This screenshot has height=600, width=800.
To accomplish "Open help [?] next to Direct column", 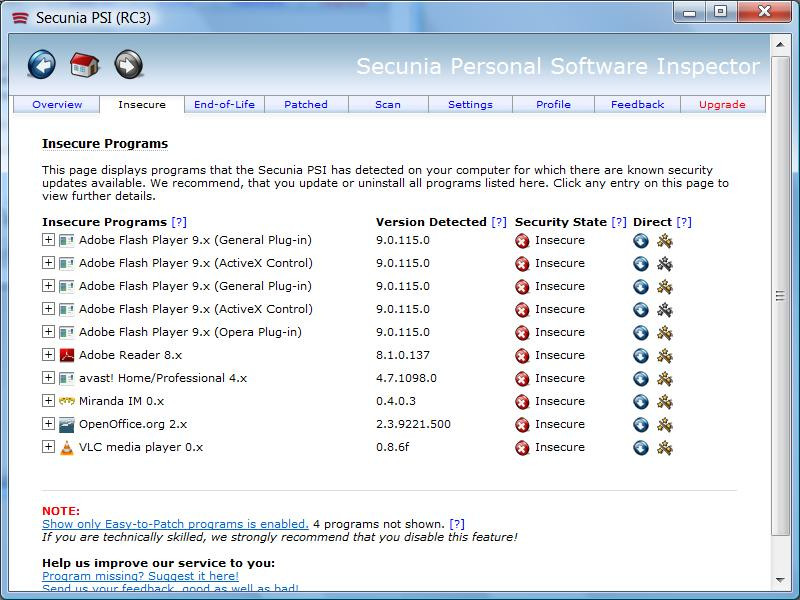I will click(684, 222).
